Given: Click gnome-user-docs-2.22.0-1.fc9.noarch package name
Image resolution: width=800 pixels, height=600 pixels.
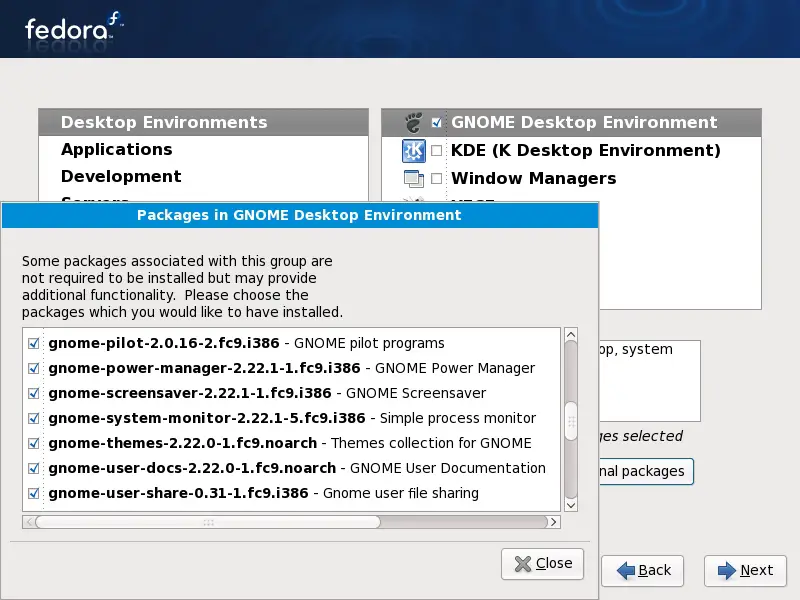Looking at the screenshot, I should point(192,468).
